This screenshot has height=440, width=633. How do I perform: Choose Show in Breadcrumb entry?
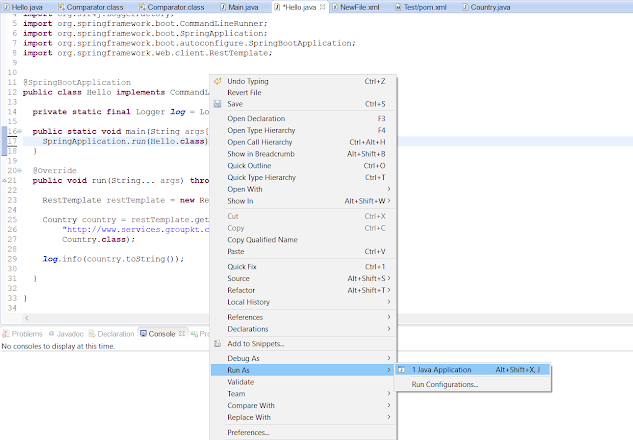303,154
